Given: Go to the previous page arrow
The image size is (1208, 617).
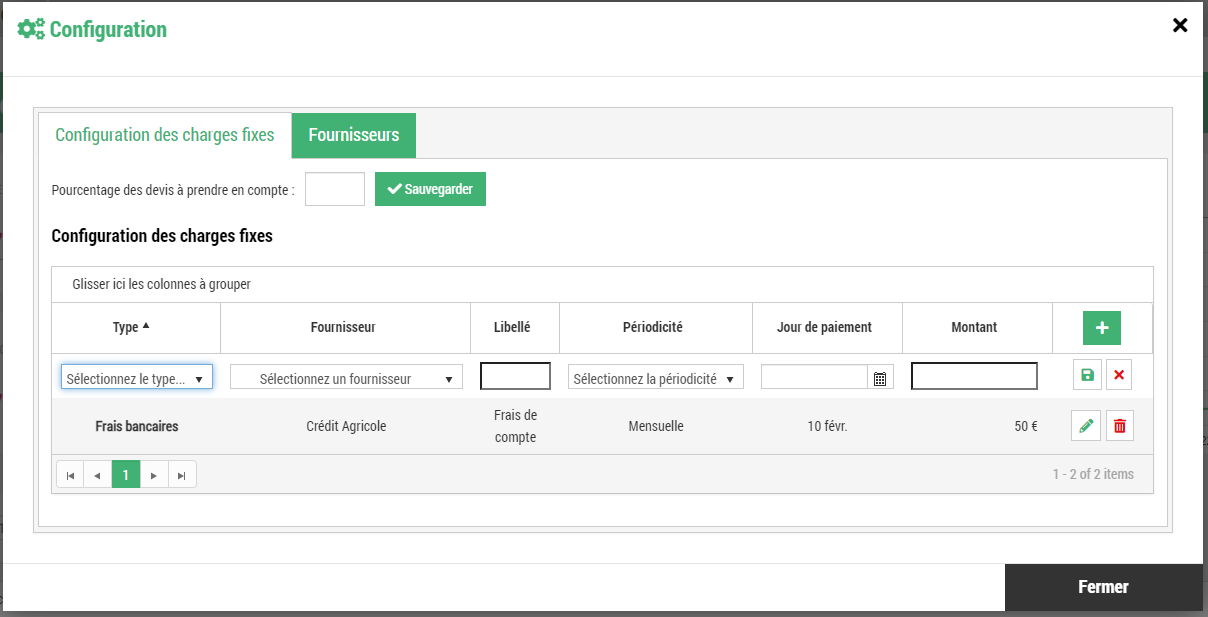Looking at the screenshot, I should click(x=98, y=475).
